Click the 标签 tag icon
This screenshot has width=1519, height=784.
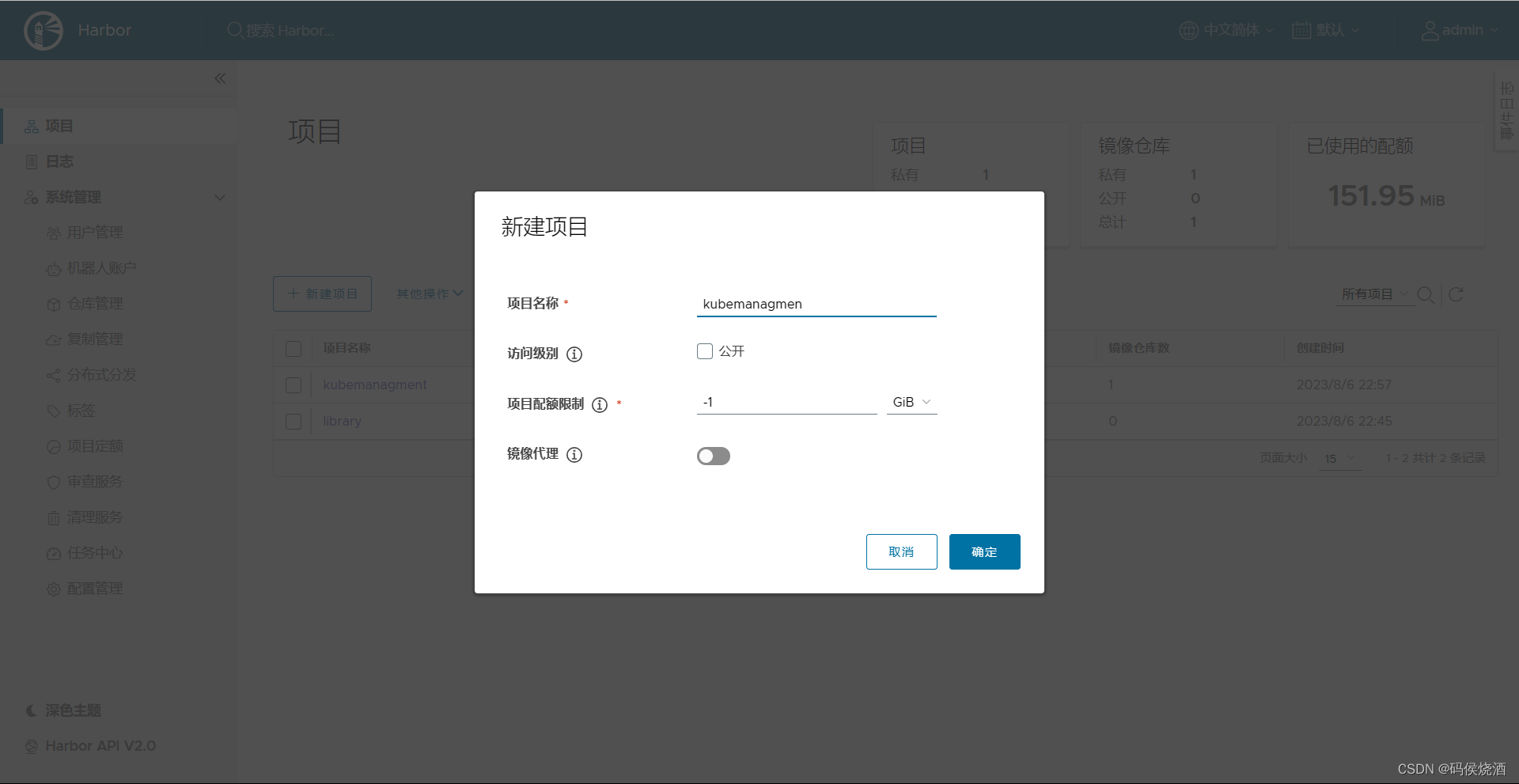[53, 411]
